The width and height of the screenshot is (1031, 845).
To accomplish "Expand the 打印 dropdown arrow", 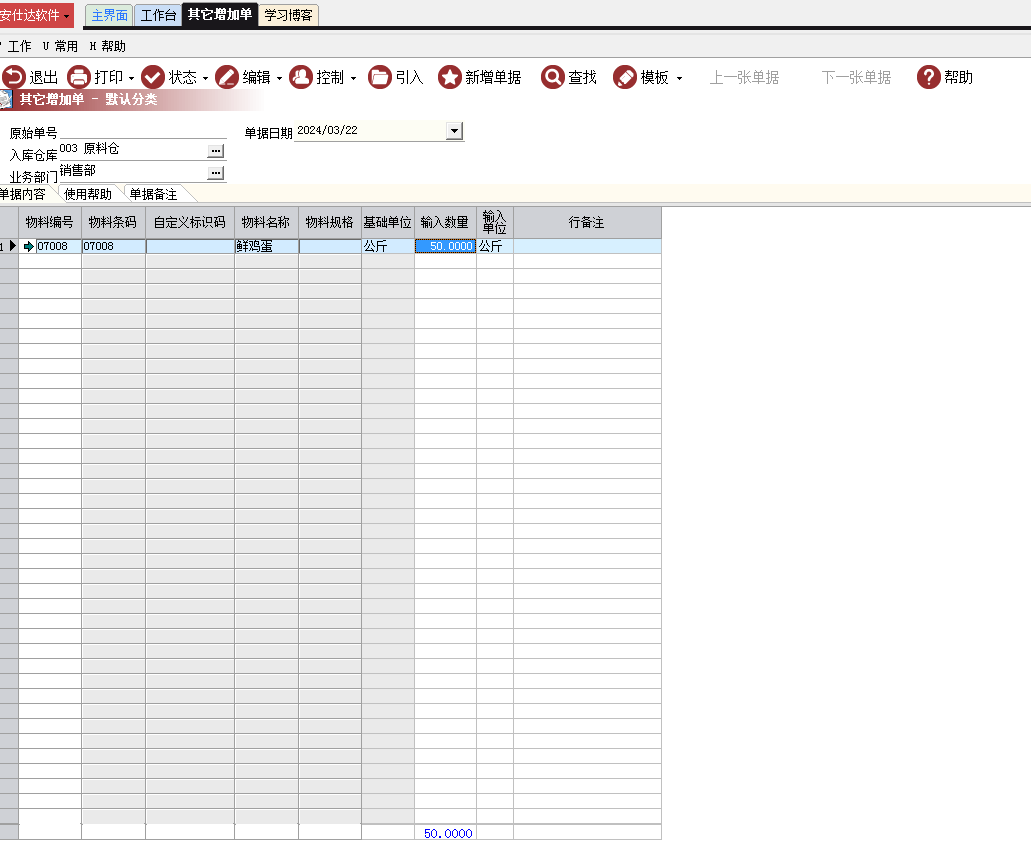I will tap(132, 78).
